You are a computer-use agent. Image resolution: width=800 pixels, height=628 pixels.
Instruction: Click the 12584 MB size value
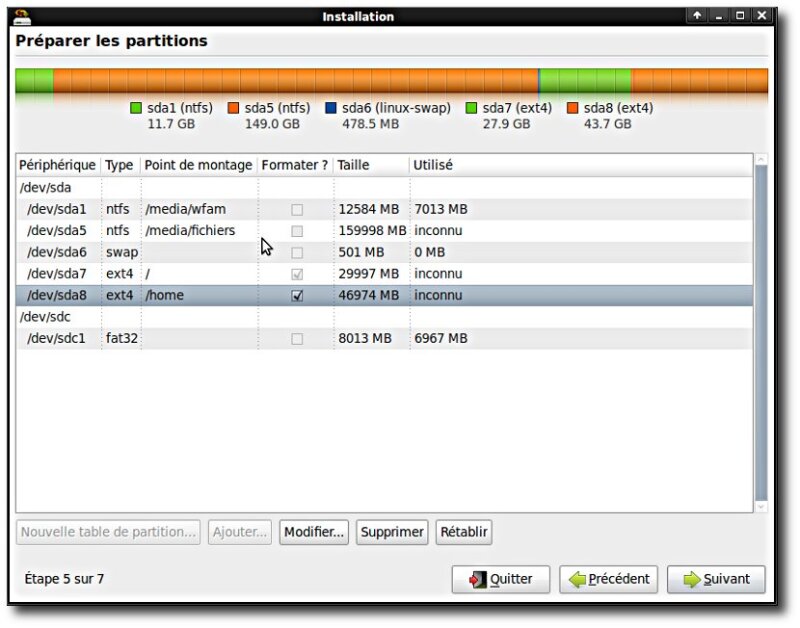[369, 209]
